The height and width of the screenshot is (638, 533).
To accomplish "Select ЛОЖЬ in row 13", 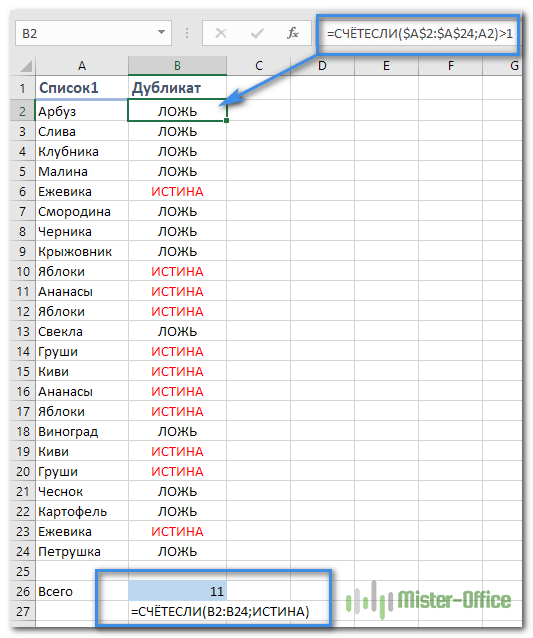I will 177,331.
